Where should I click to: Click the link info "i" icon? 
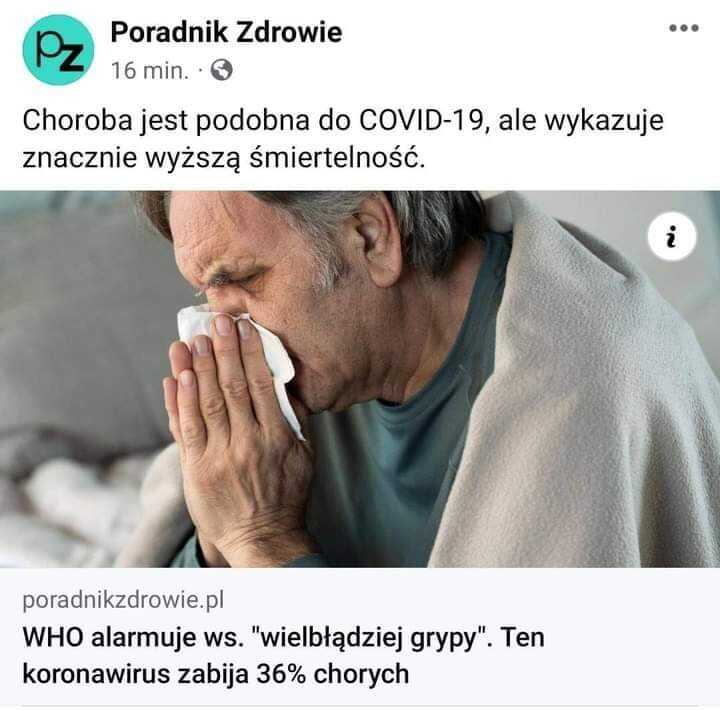[x=672, y=236]
